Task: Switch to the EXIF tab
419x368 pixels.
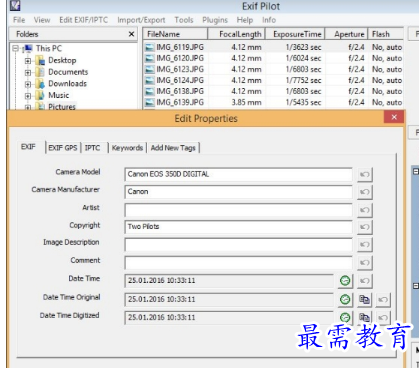Action: 28,147
